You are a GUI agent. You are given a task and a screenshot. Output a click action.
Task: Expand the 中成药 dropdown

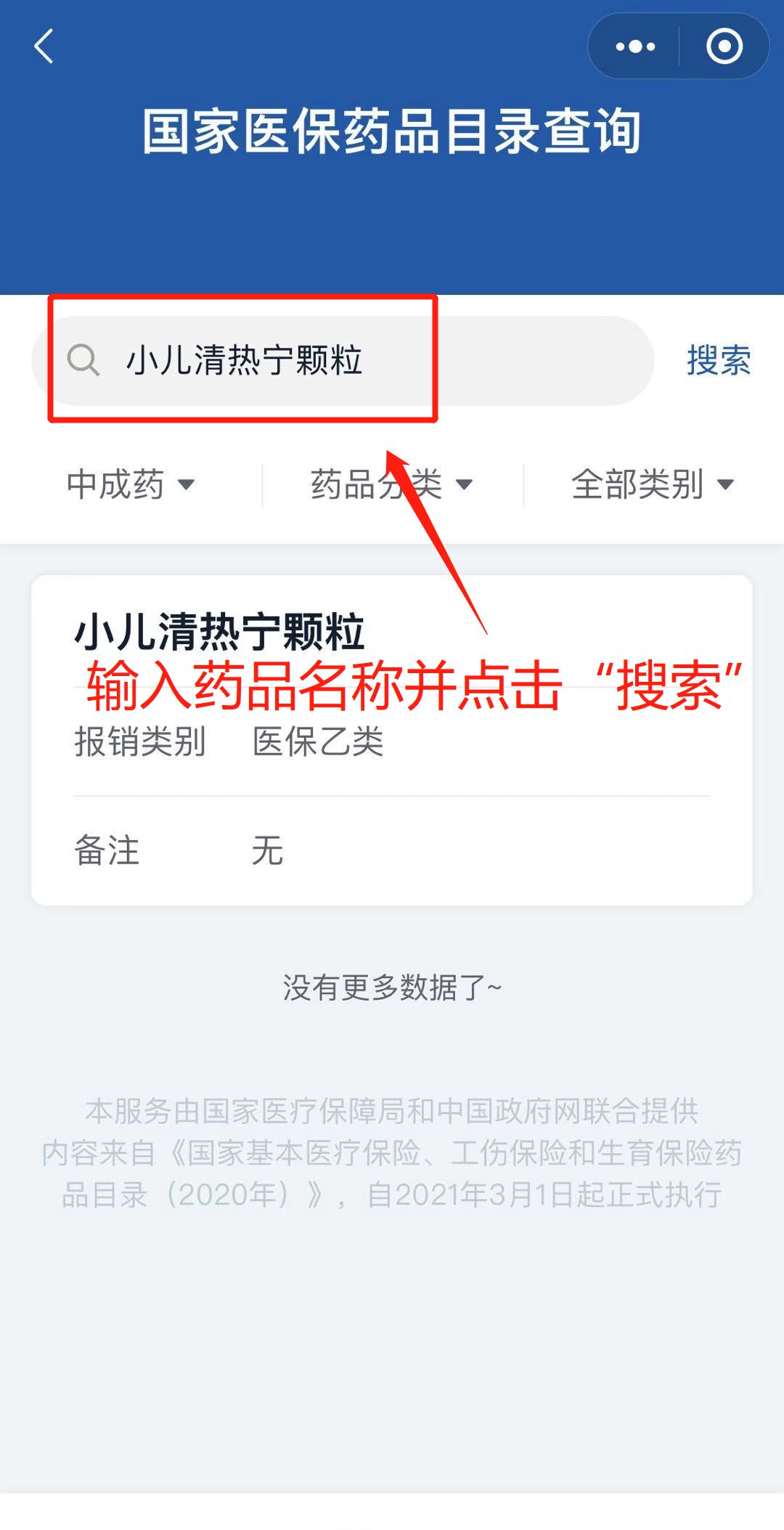131,484
